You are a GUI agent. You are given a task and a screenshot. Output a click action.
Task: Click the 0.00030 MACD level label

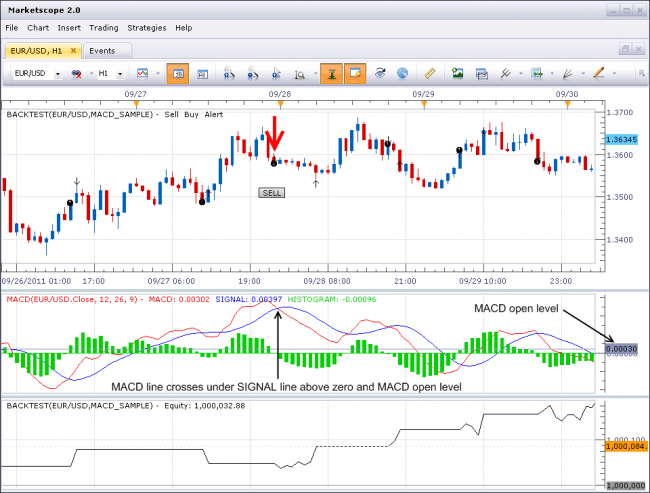[621, 349]
